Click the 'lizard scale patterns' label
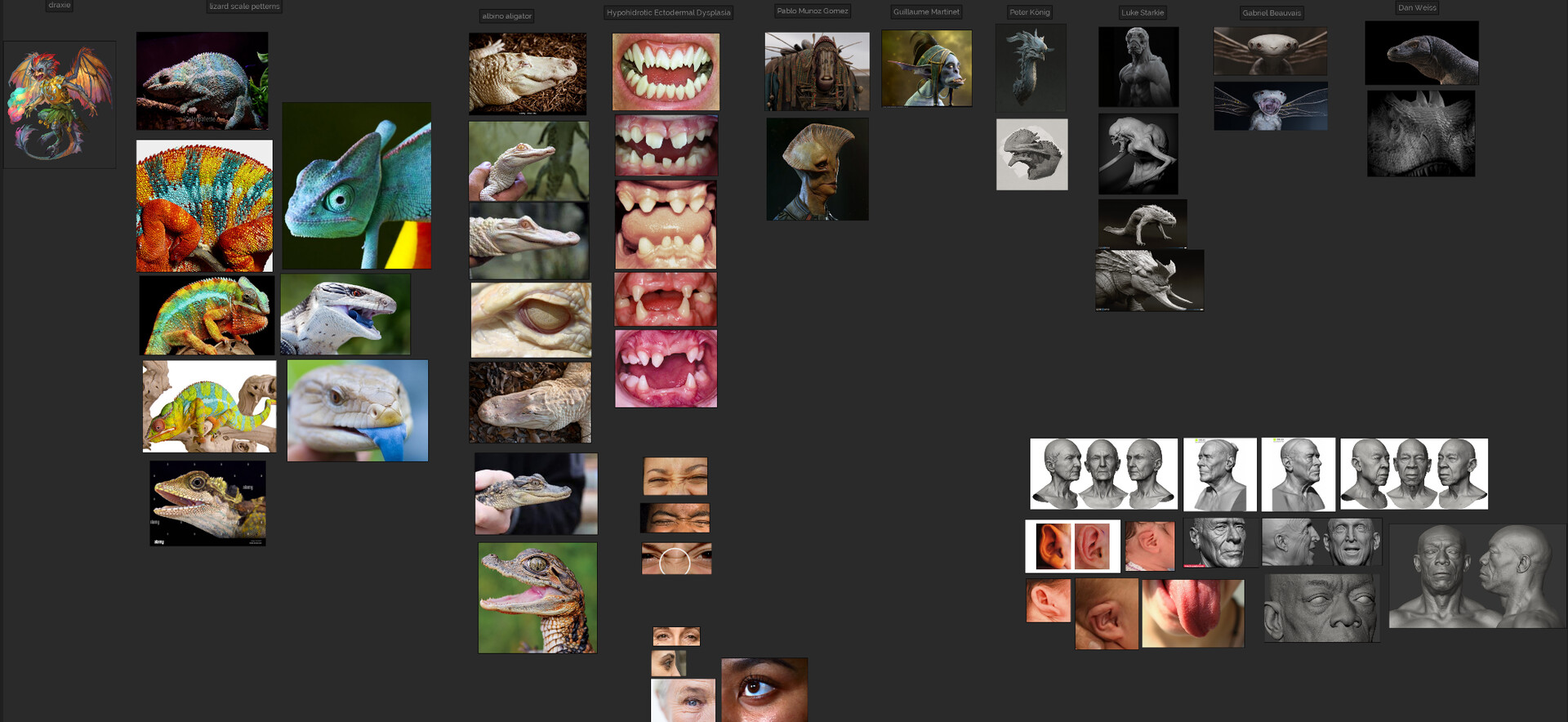Screen dimensions: 1568x722 point(244,7)
